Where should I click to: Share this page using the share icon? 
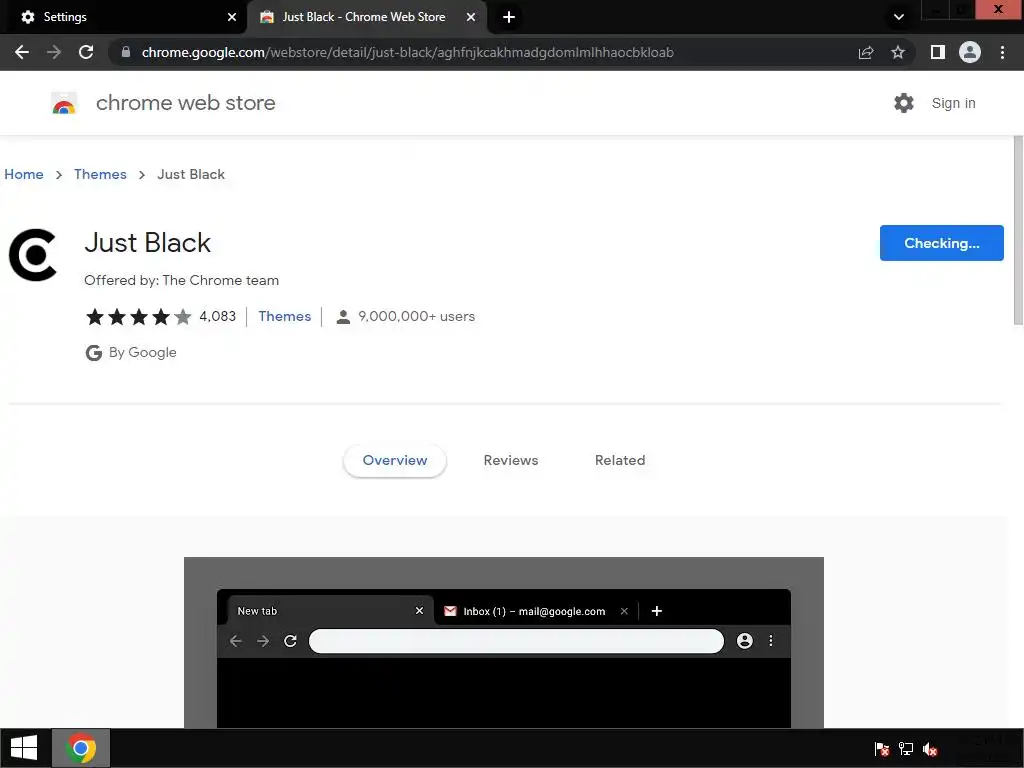click(866, 52)
